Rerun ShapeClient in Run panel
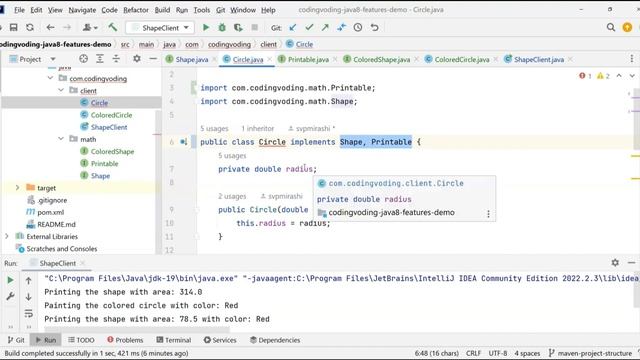The width and height of the screenshot is (640, 360). pyautogui.click(x=10, y=280)
